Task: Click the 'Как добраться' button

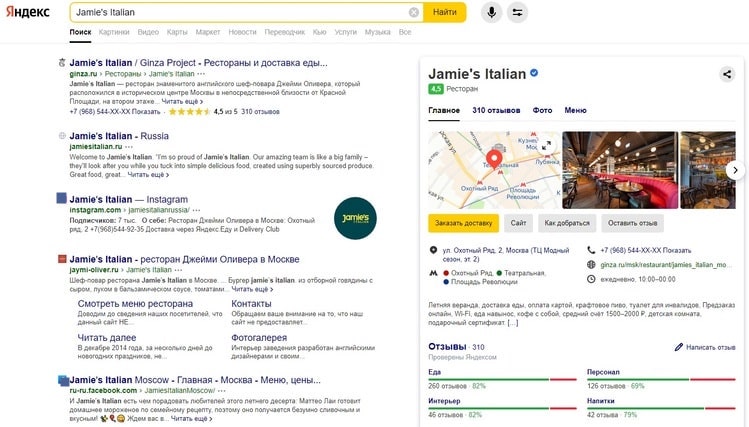Action: [x=567, y=223]
